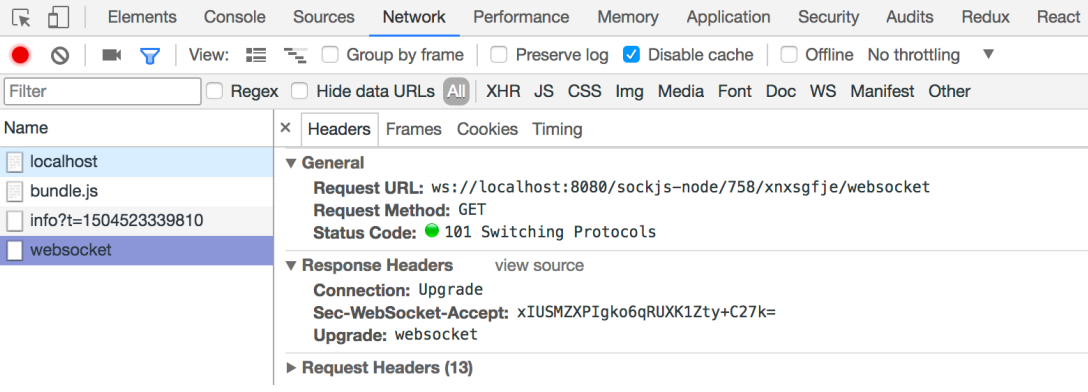Select the waterfall overview view icon
The height and width of the screenshot is (392, 1088).
(x=295, y=55)
